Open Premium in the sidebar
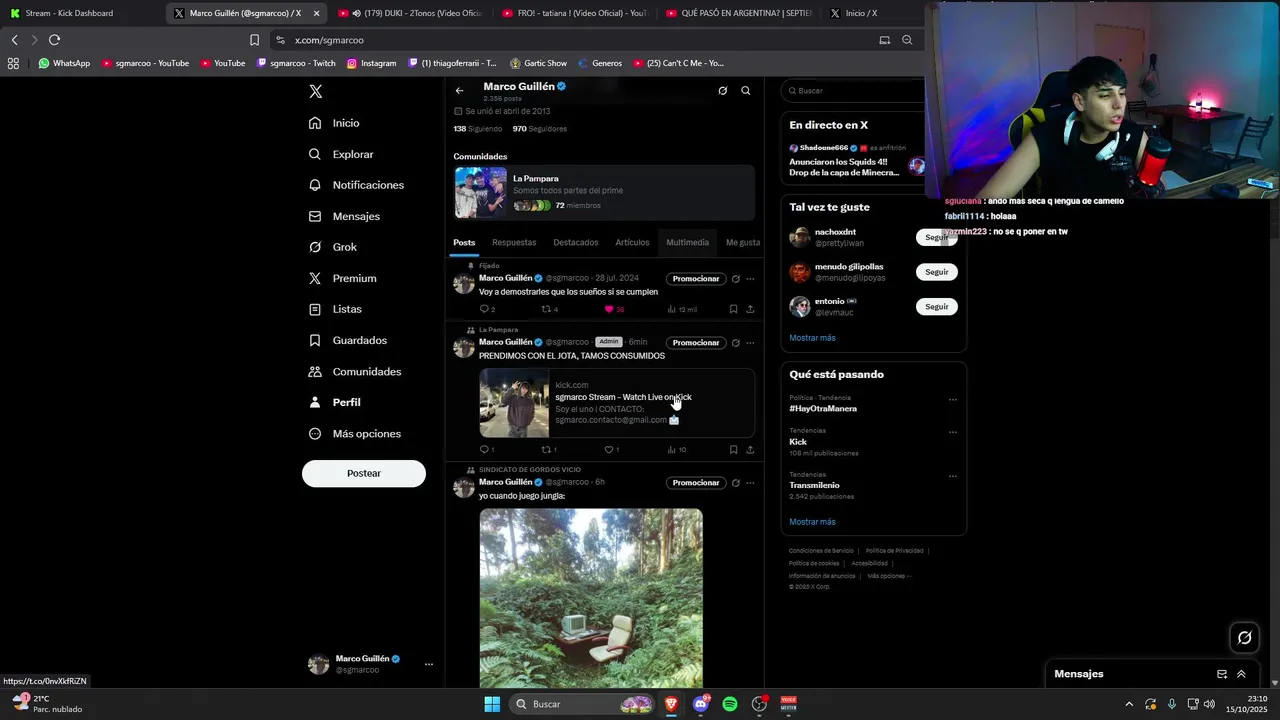This screenshot has height=720, width=1280. point(342,278)
